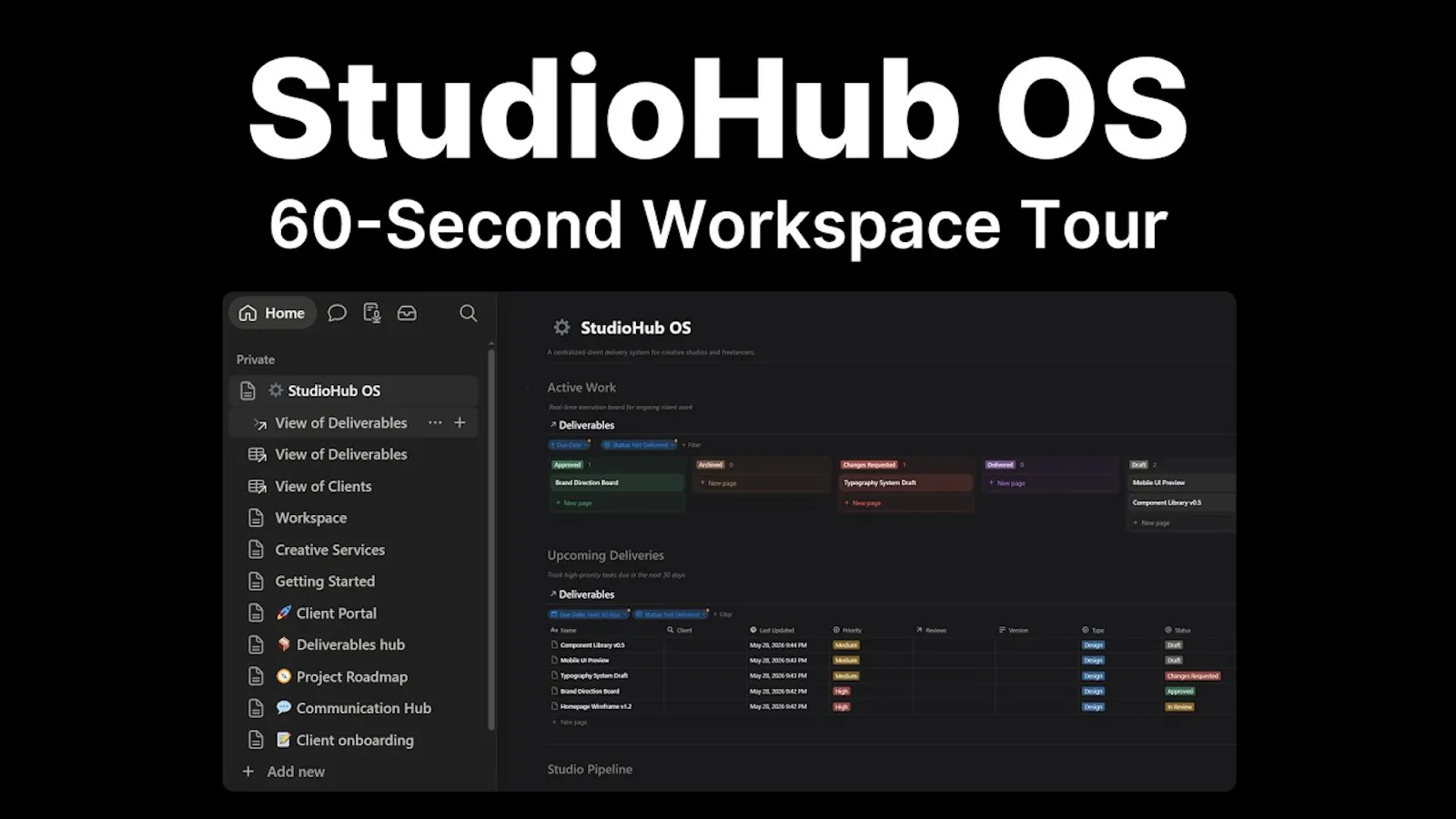The image size is (1456, 819).
Task: Click the Last Updated column header
Action: tap(772, 630)
